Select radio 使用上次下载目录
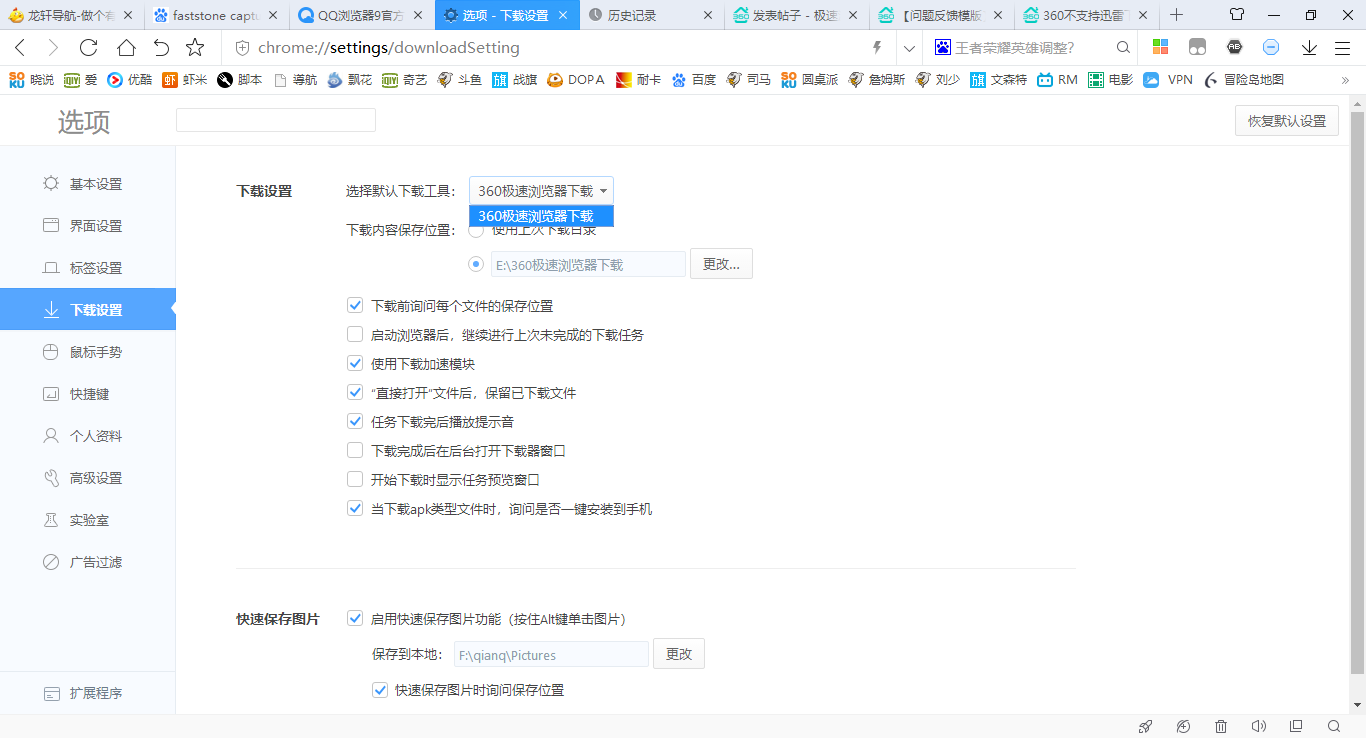The height and width of the screenshot is (738, 1366). 475,229
